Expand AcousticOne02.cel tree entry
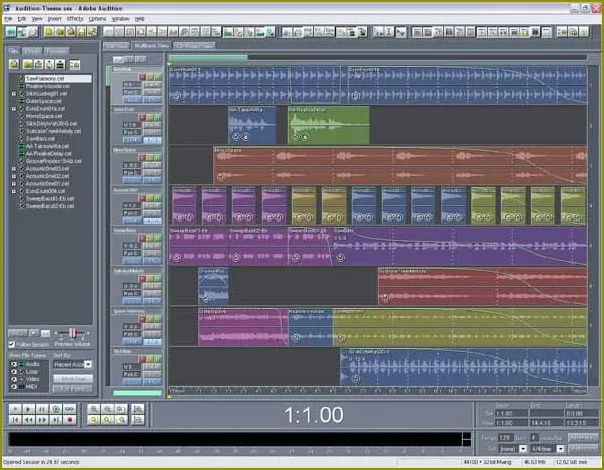This screenshot has width=604, height=470. 14,176
